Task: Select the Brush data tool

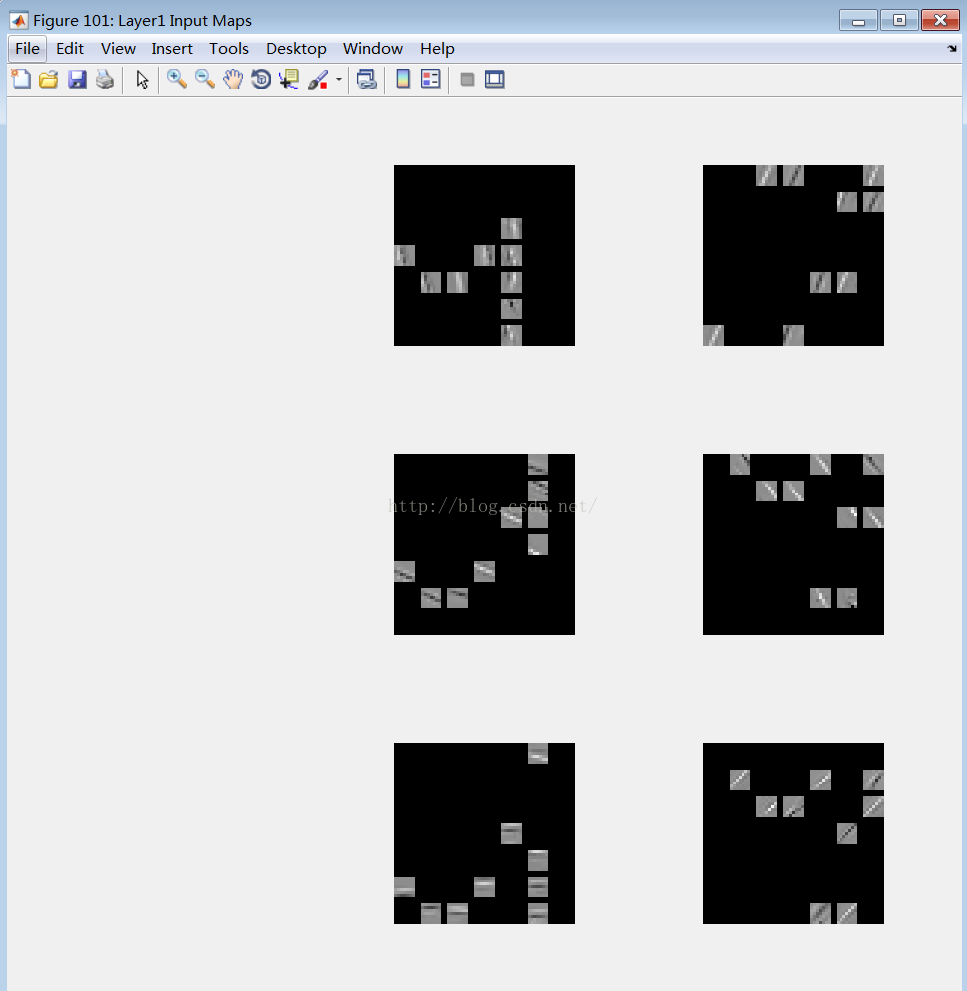Action: click(x=318, y=79)
